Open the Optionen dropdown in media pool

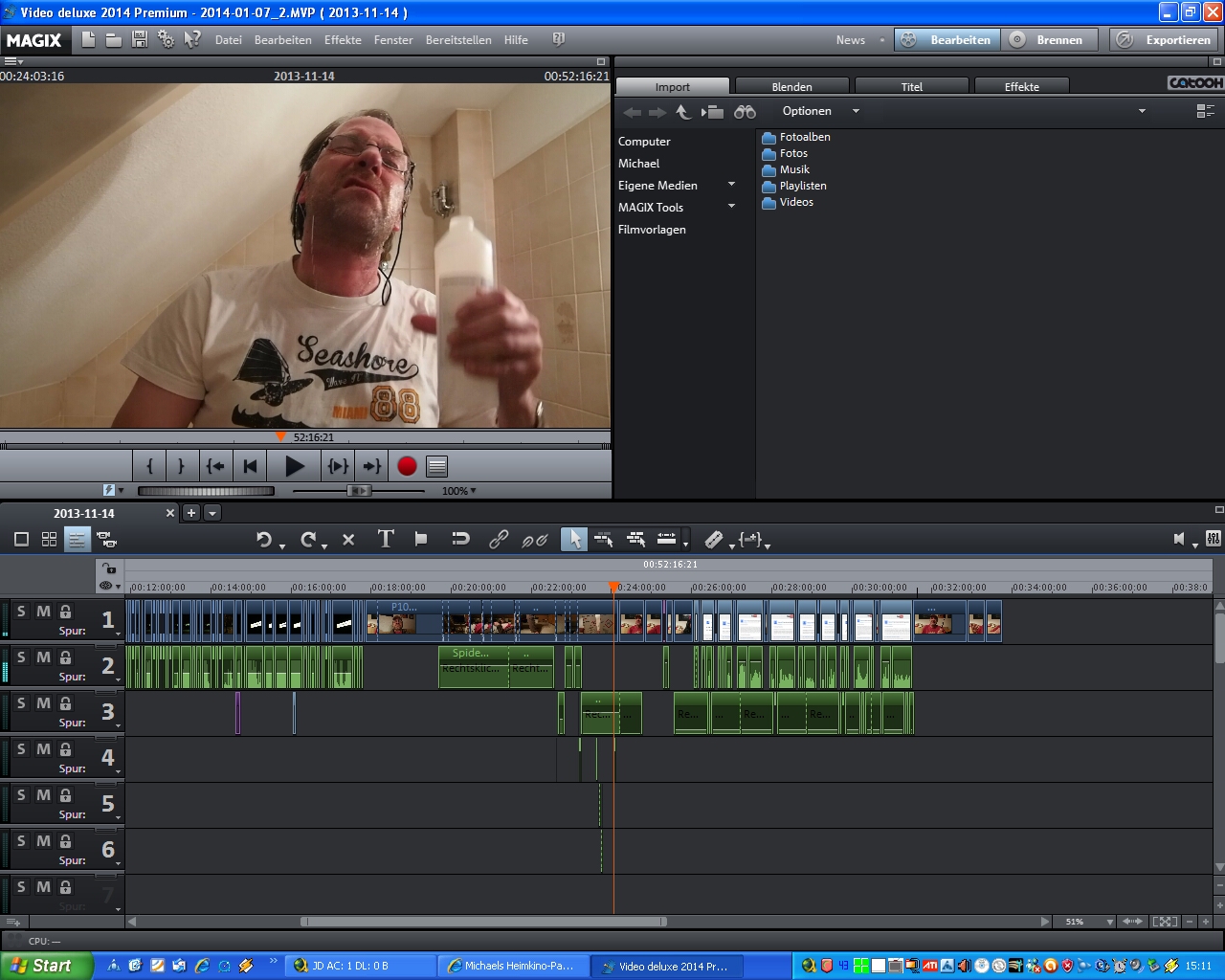click(821, 111)
